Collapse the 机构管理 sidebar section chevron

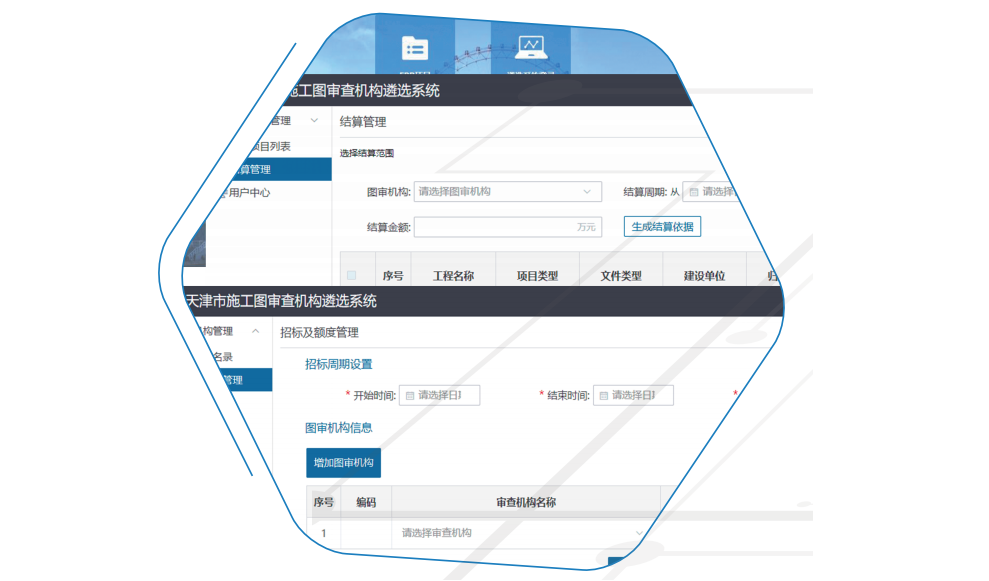[256, 331]
